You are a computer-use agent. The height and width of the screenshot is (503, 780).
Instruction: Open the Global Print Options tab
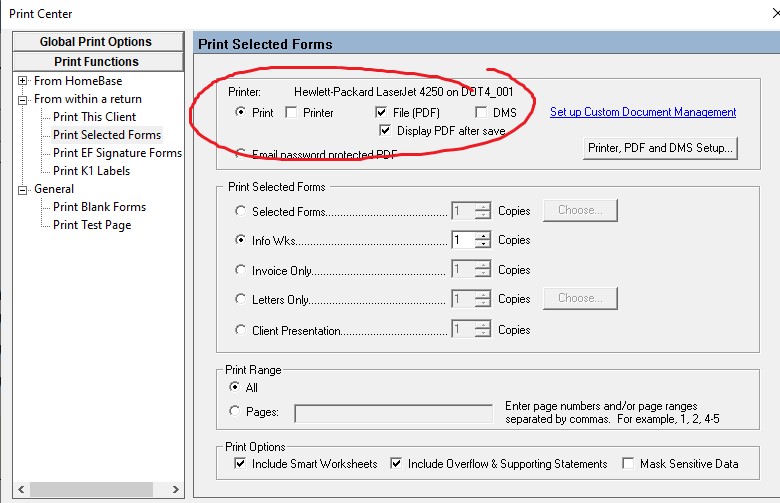96,42
